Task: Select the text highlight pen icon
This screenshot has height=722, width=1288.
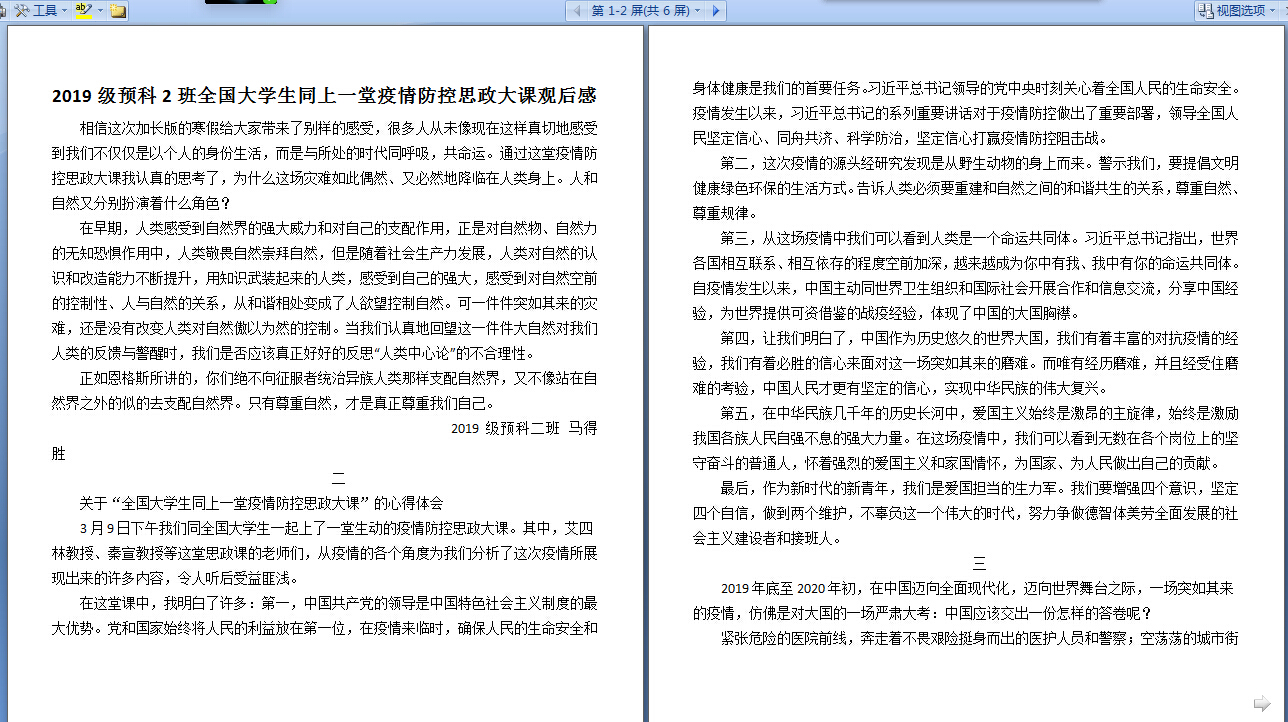Action: [83, 10]
